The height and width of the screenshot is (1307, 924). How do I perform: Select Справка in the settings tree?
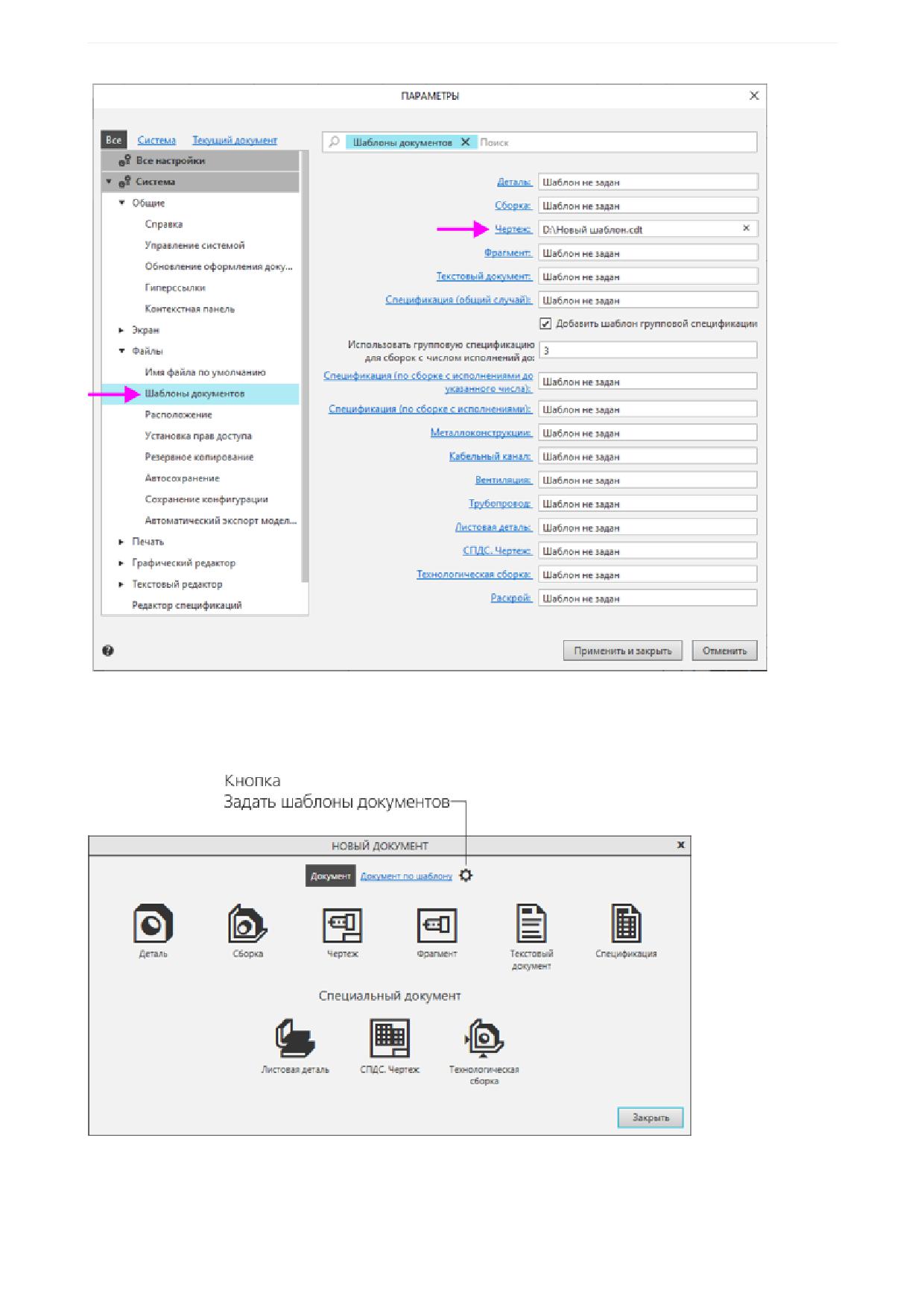[x=164, y=224]
